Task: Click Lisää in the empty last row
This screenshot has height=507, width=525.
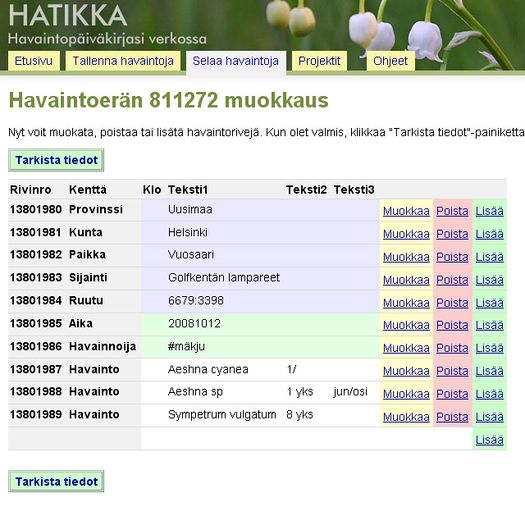Action: (x=490, y=440)
